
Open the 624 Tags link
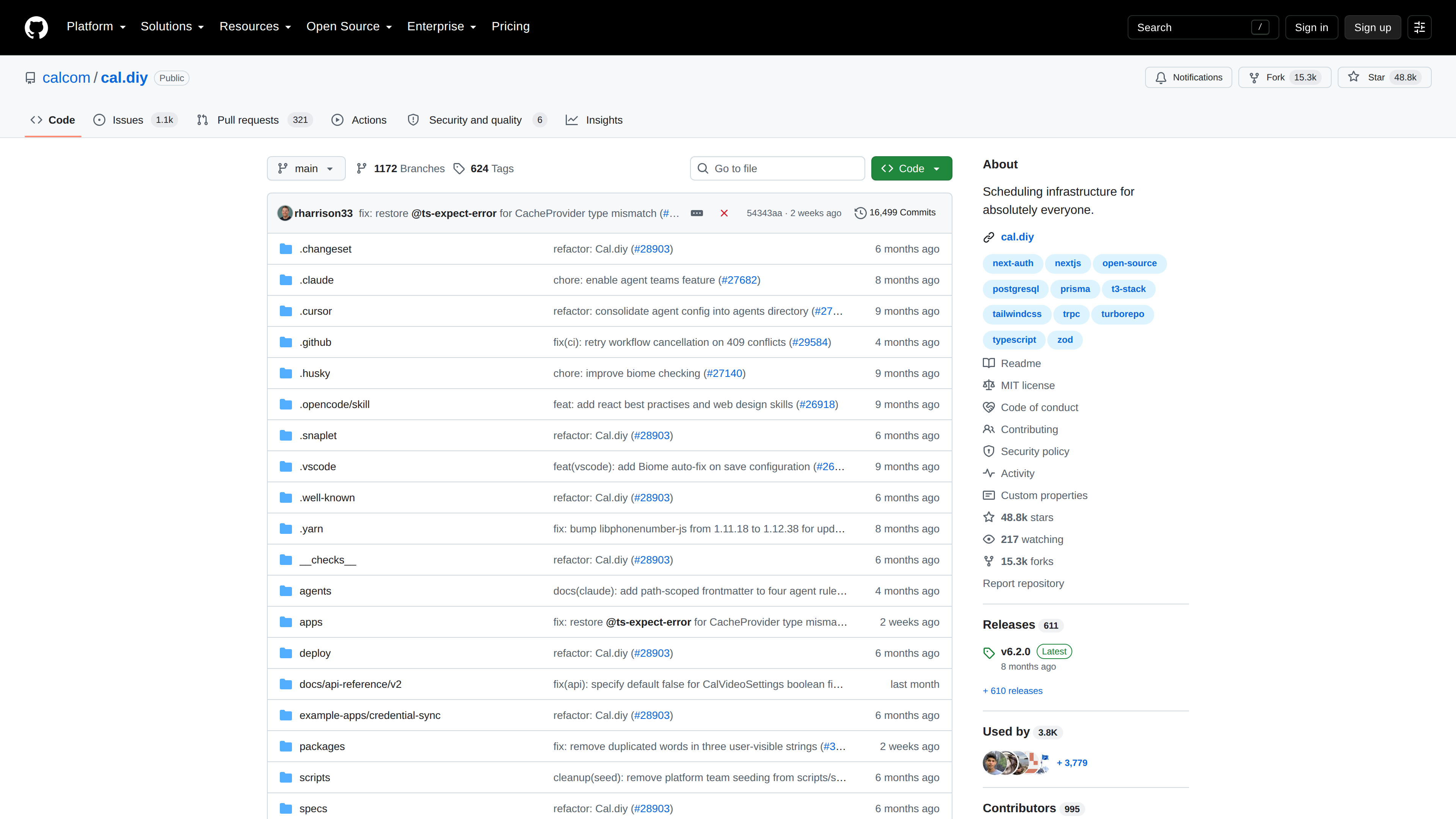point(484,168)
